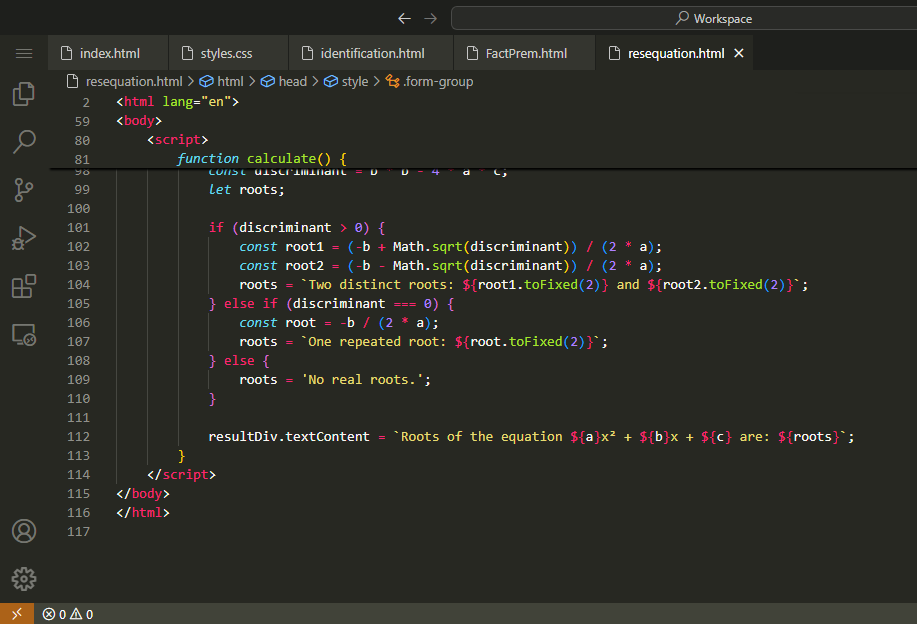Expand the head breadcrumb segment
The height and width of the screenshot is (624, 917).
click(292, 81)
